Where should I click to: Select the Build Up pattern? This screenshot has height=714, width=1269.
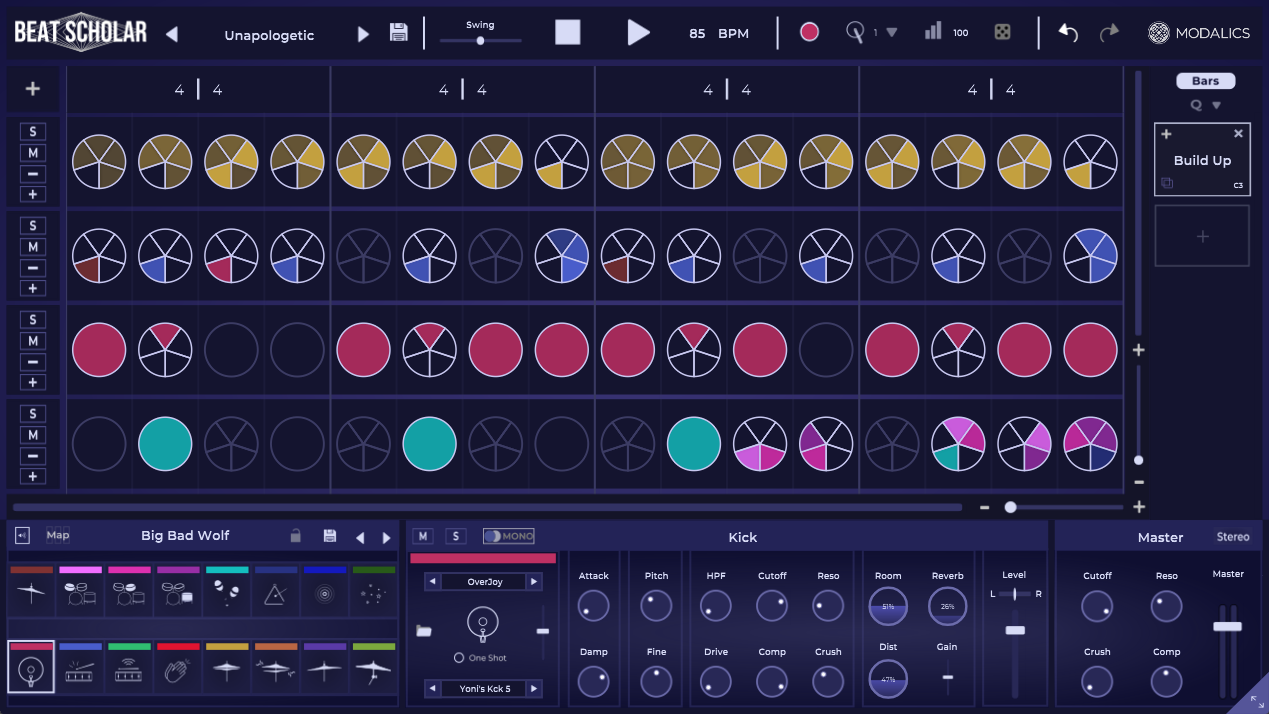tap(1202, 160)
